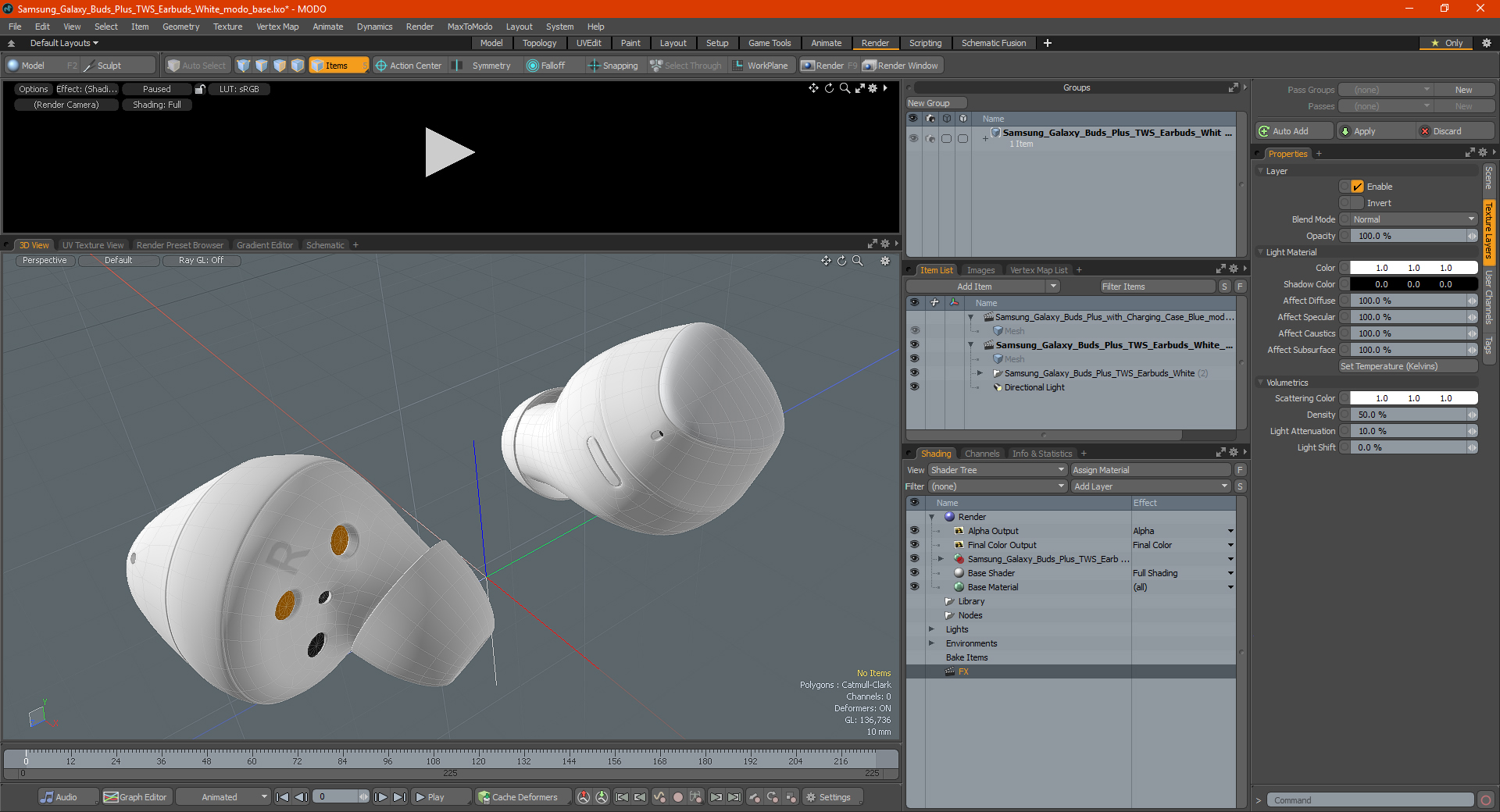Toggle visibility of Alpha Output layer
Image resolution: width=1500 pixels, height=812 pixels.
(914, 531)
